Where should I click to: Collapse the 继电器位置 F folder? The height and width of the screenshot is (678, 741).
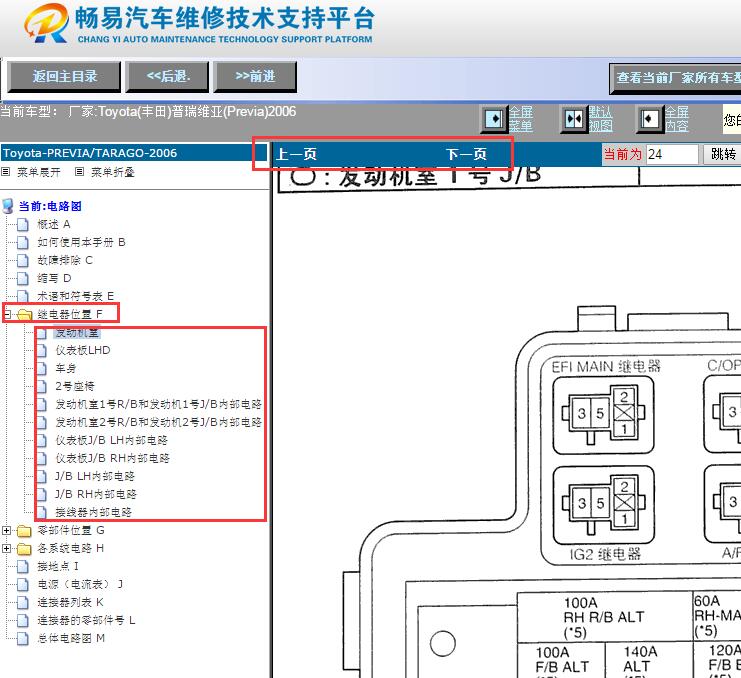click(x=7, y=313)
